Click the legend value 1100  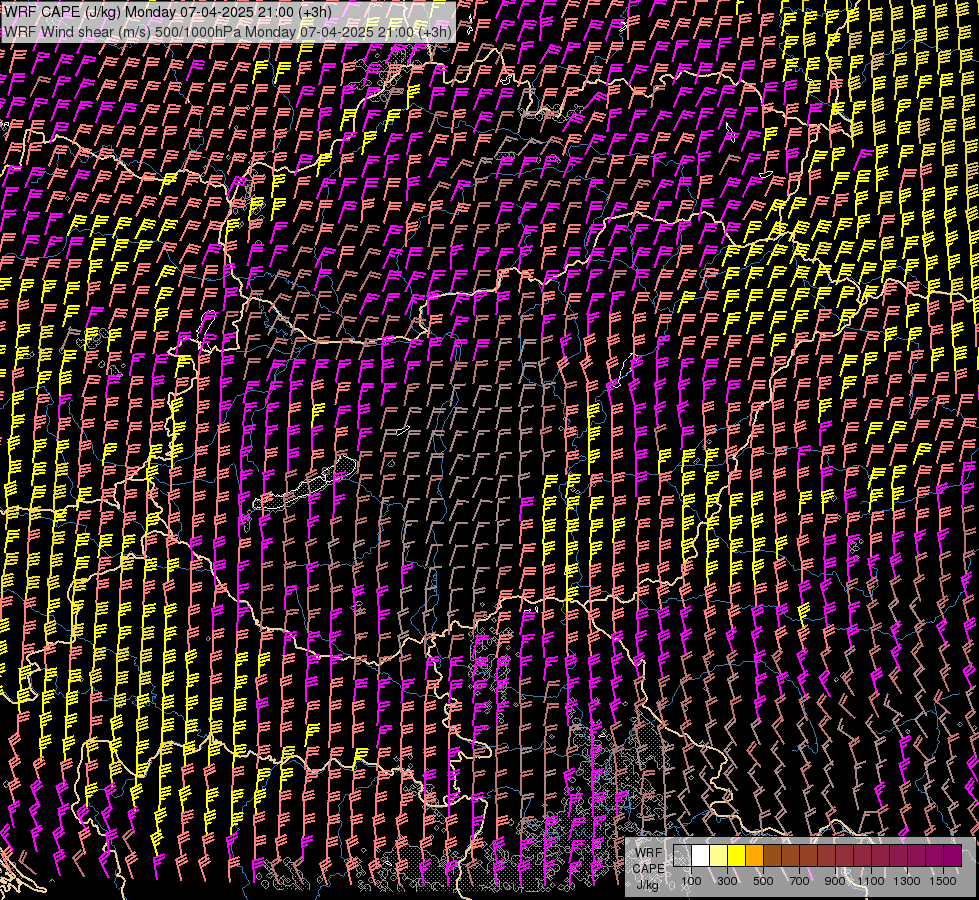[870, 881]
